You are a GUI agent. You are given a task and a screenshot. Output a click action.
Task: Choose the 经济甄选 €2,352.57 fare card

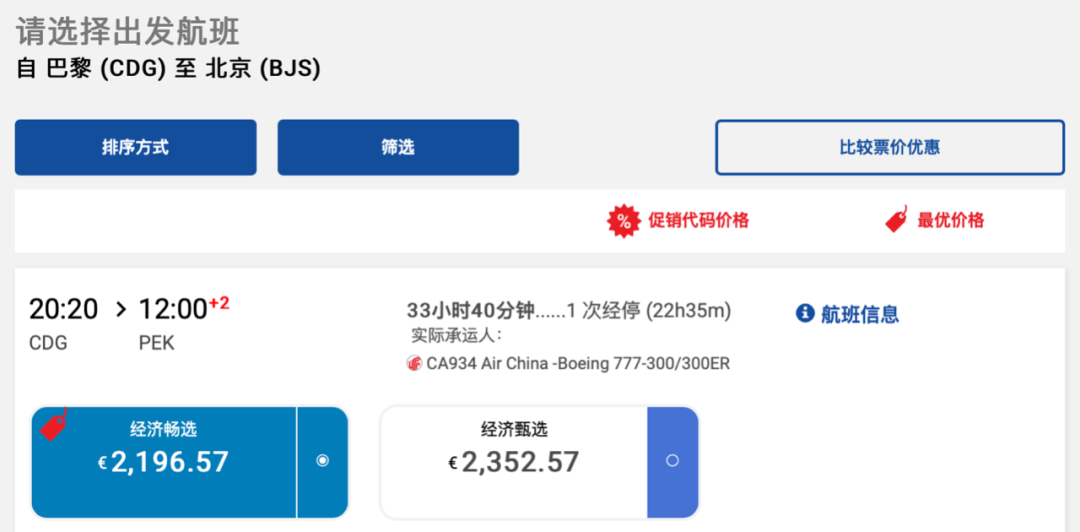point(514,461)
